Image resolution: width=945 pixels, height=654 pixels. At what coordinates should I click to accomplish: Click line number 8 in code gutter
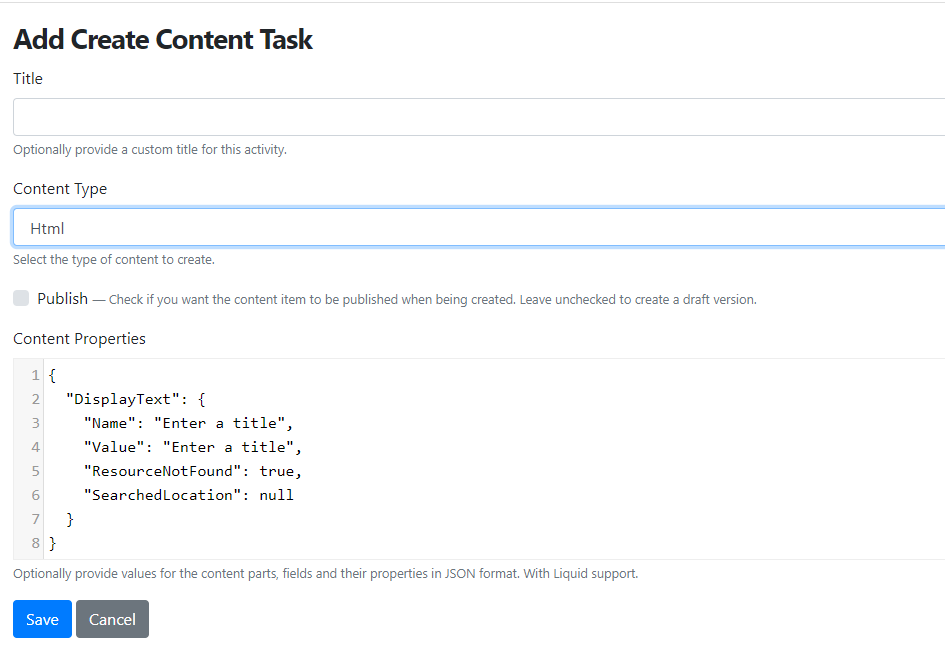[x=35, y=542]
